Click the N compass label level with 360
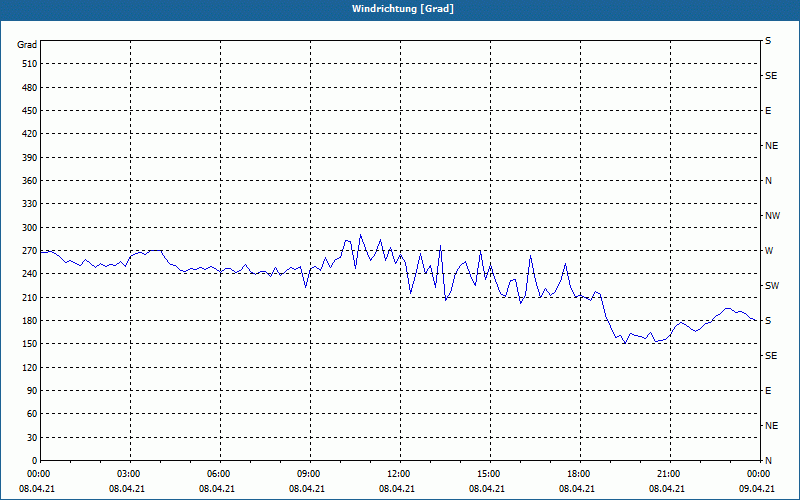This screenshot has width=800, height=500. click(x=768, y=181)
